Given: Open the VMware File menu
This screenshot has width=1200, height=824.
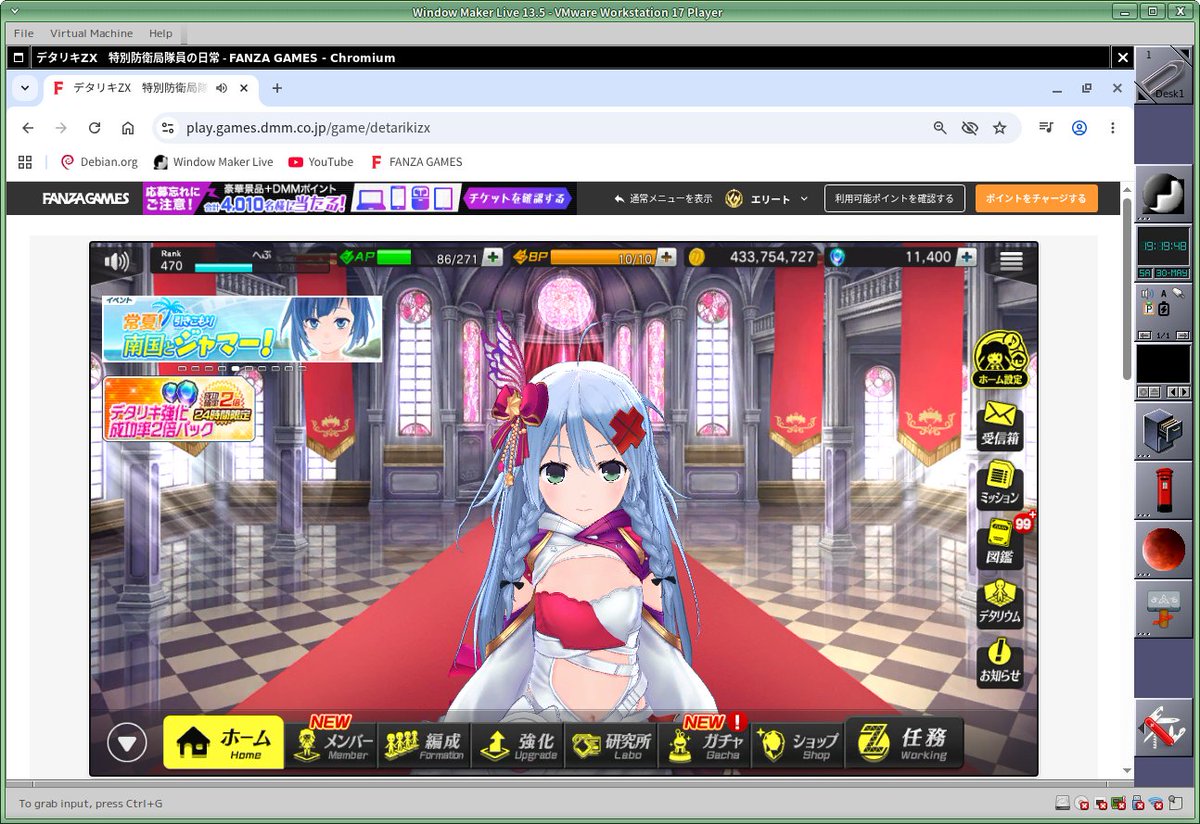Looking at the screenshot, I should click(x=23, y=33).
